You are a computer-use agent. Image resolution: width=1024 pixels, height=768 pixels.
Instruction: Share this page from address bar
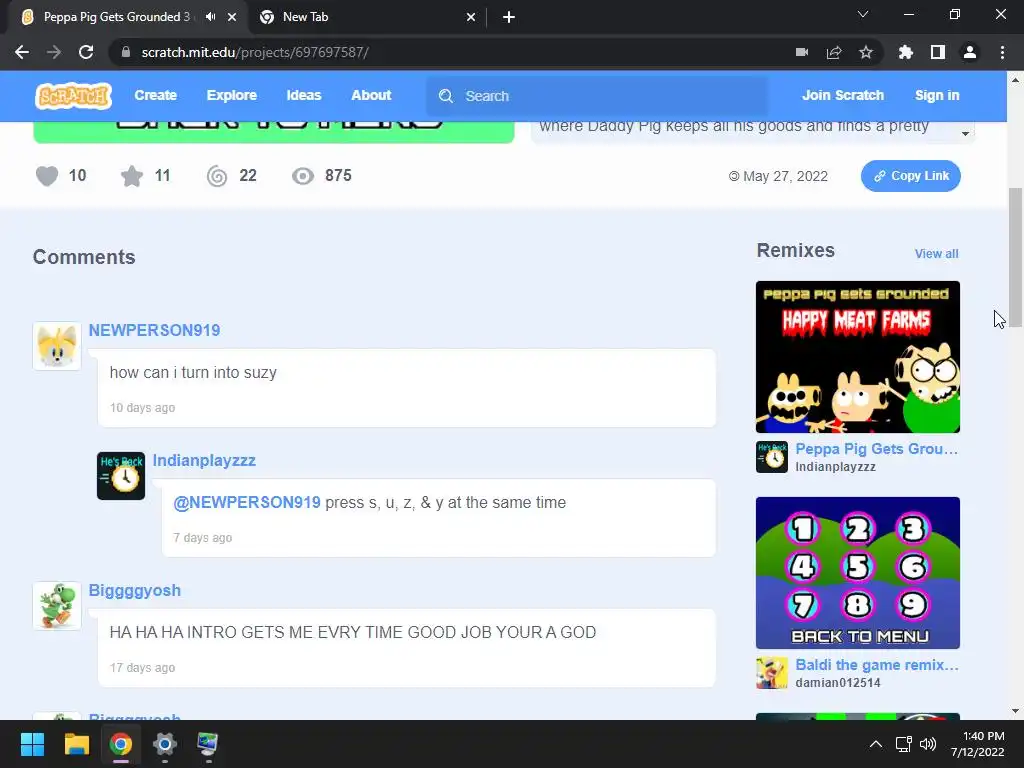point(834,52)
